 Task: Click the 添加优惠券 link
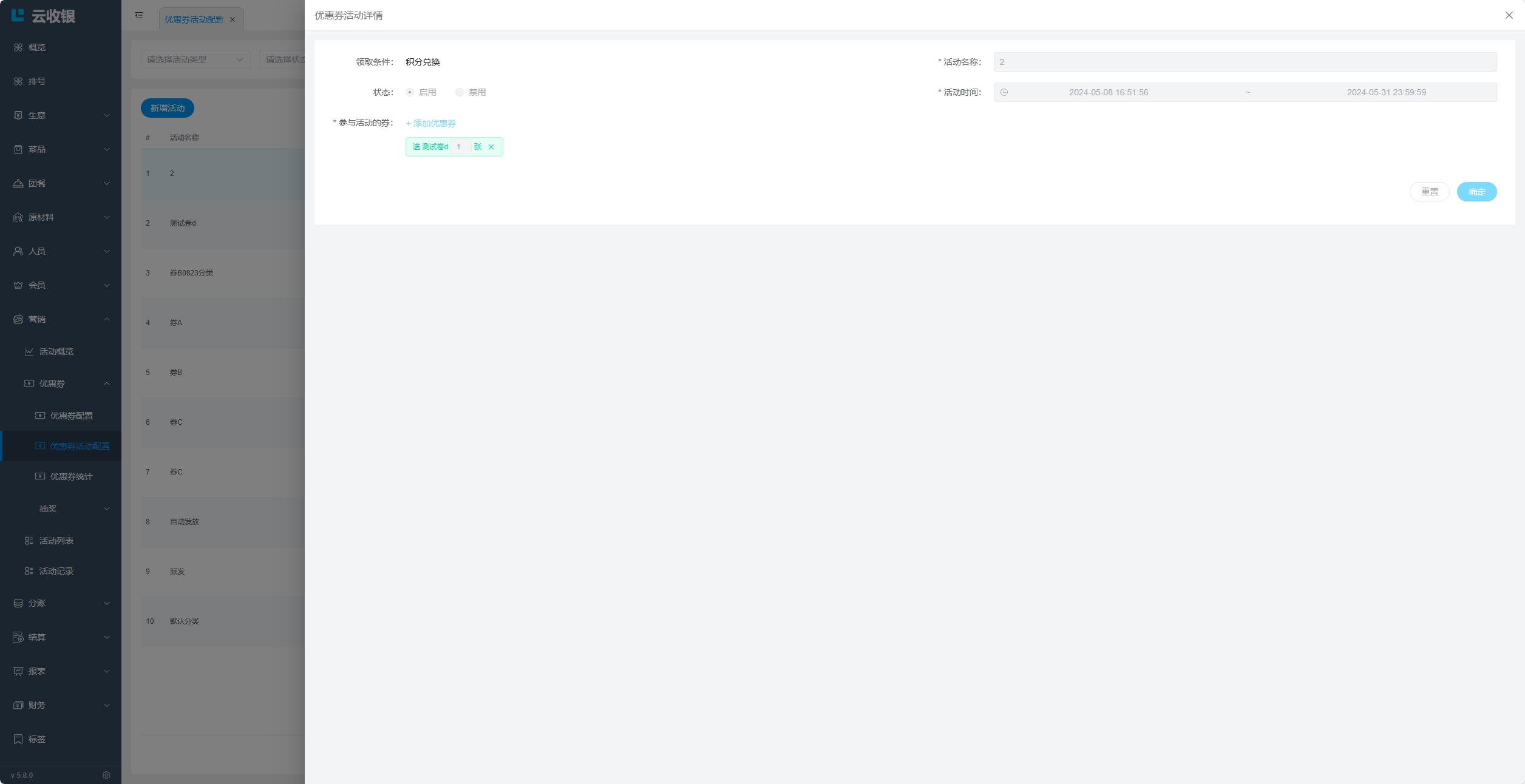pos(431,123)
